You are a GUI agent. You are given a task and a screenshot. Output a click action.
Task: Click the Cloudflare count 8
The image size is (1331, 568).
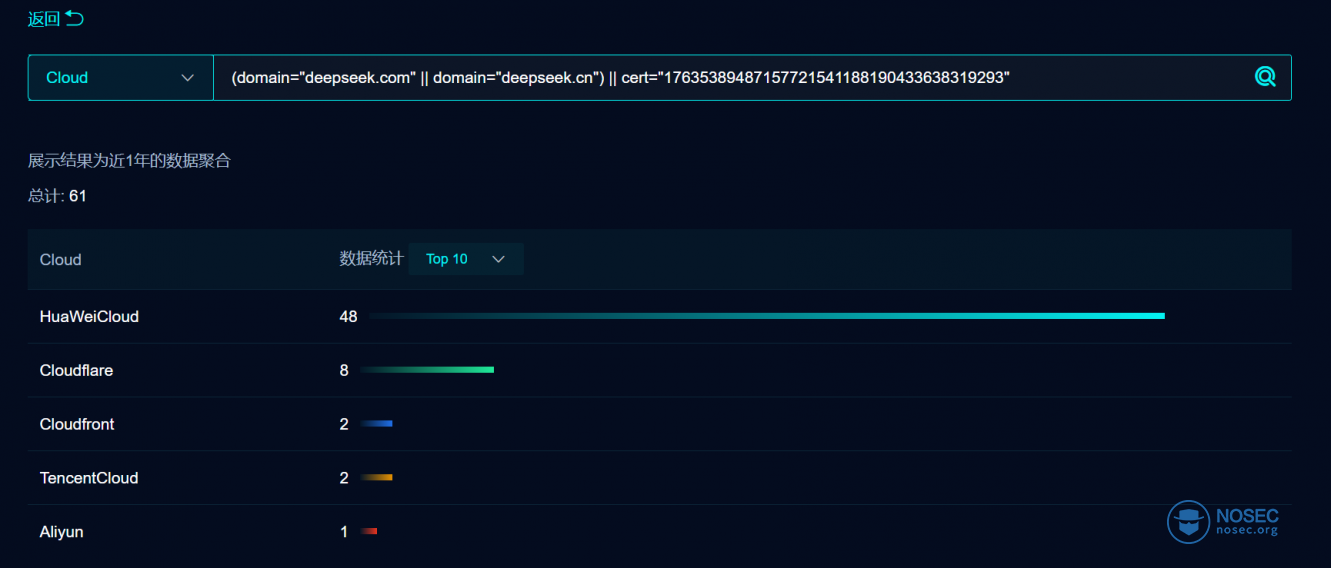[x=344, y=370]
